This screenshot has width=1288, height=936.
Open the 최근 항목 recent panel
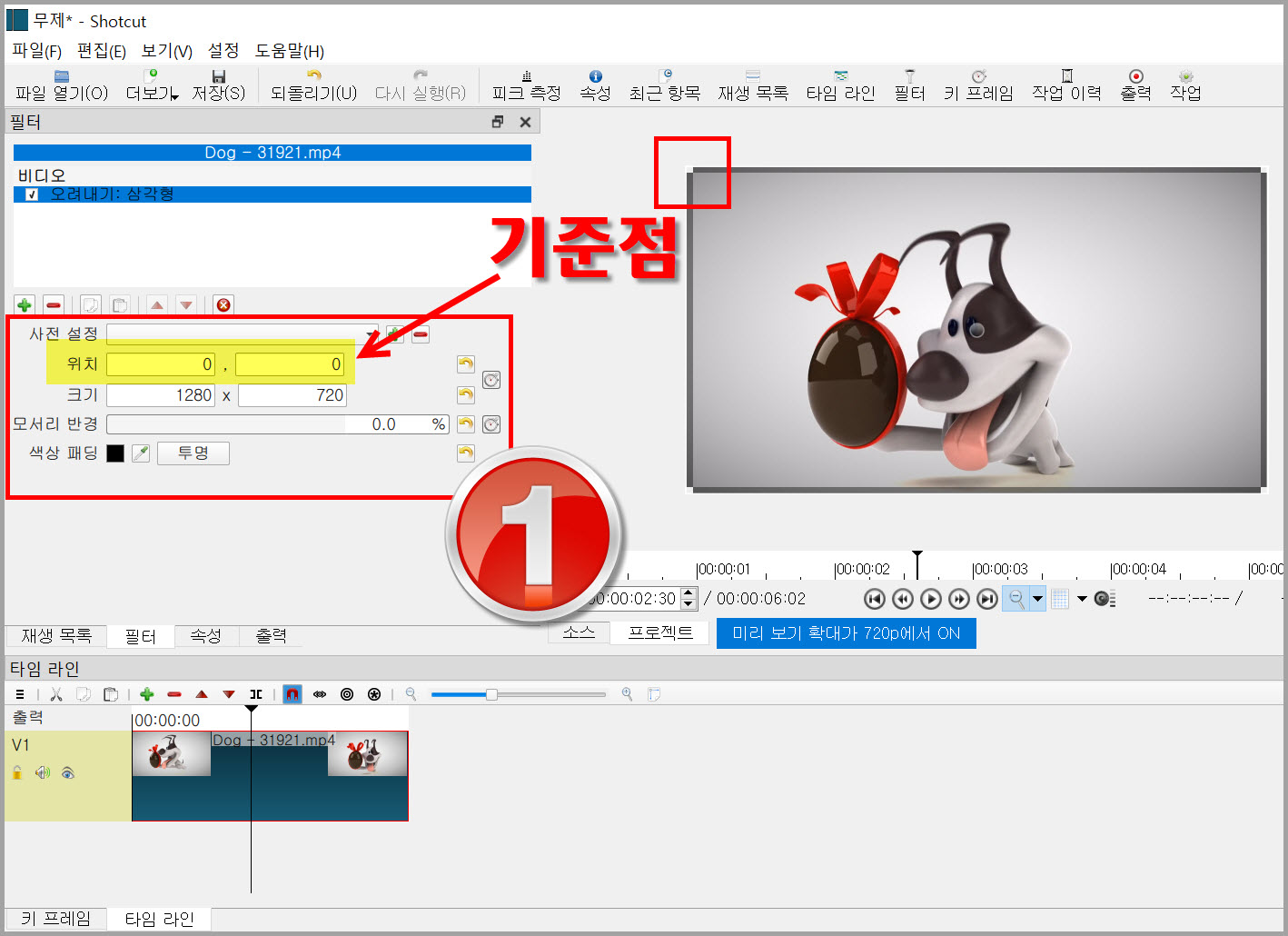coord(665,85)
